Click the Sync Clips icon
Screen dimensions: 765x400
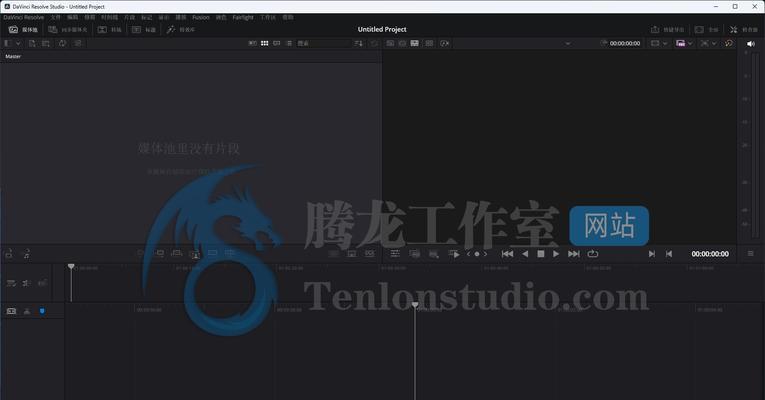pos(62,43)
